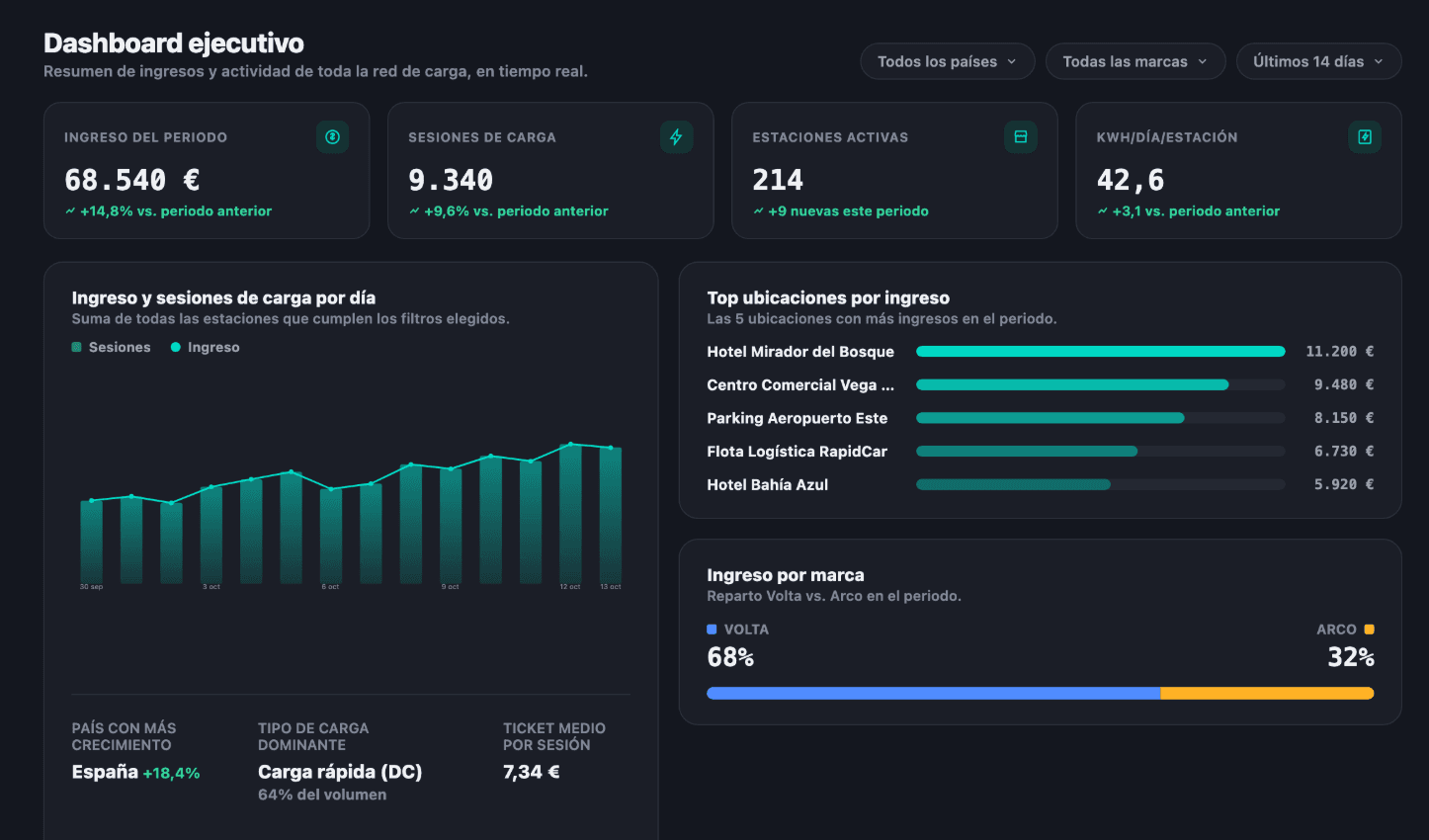Toggle the Ingreso legend dot marker
Screen dimensions: 1429x840
pos(176,348)
